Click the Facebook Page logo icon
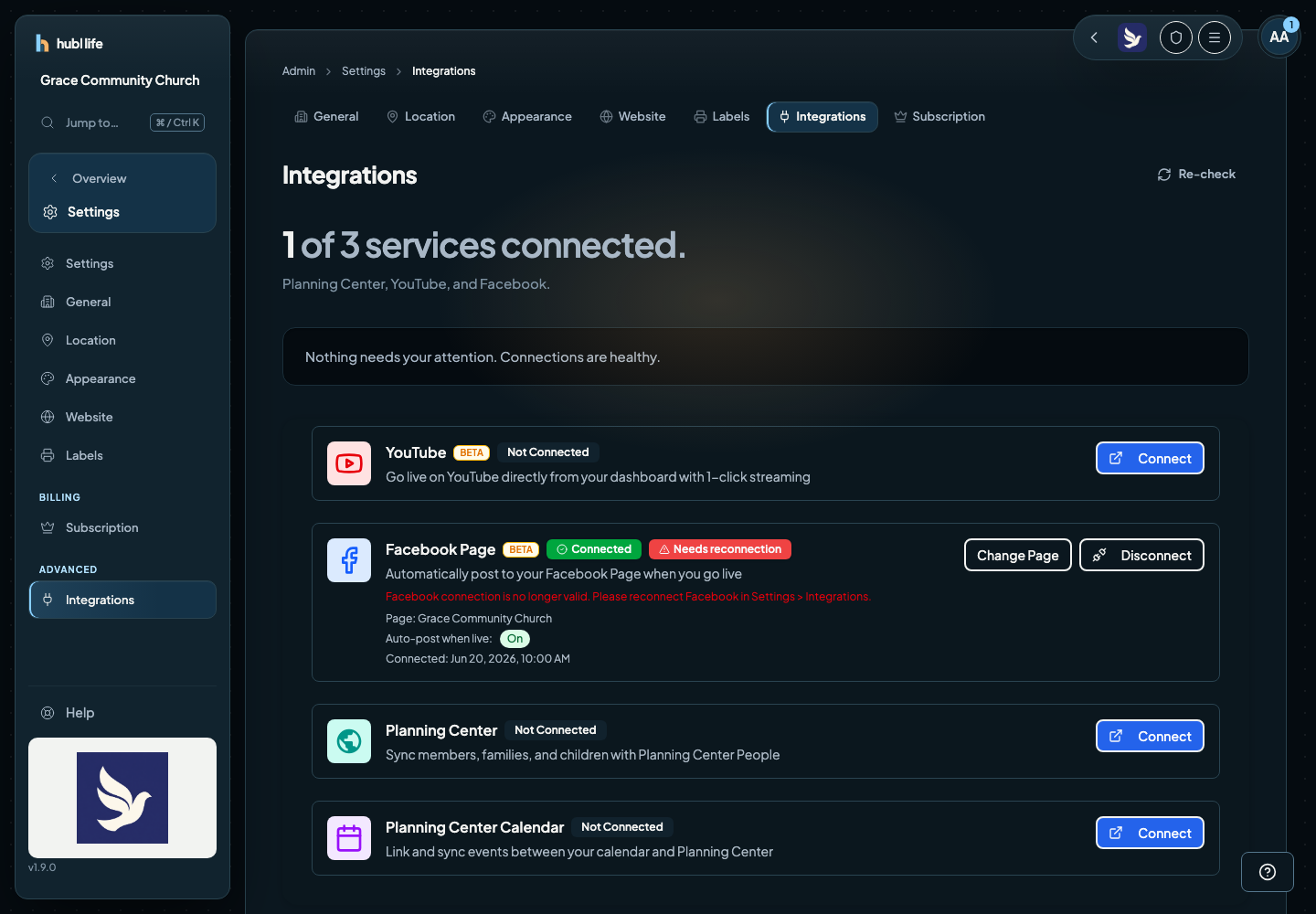 349,560
